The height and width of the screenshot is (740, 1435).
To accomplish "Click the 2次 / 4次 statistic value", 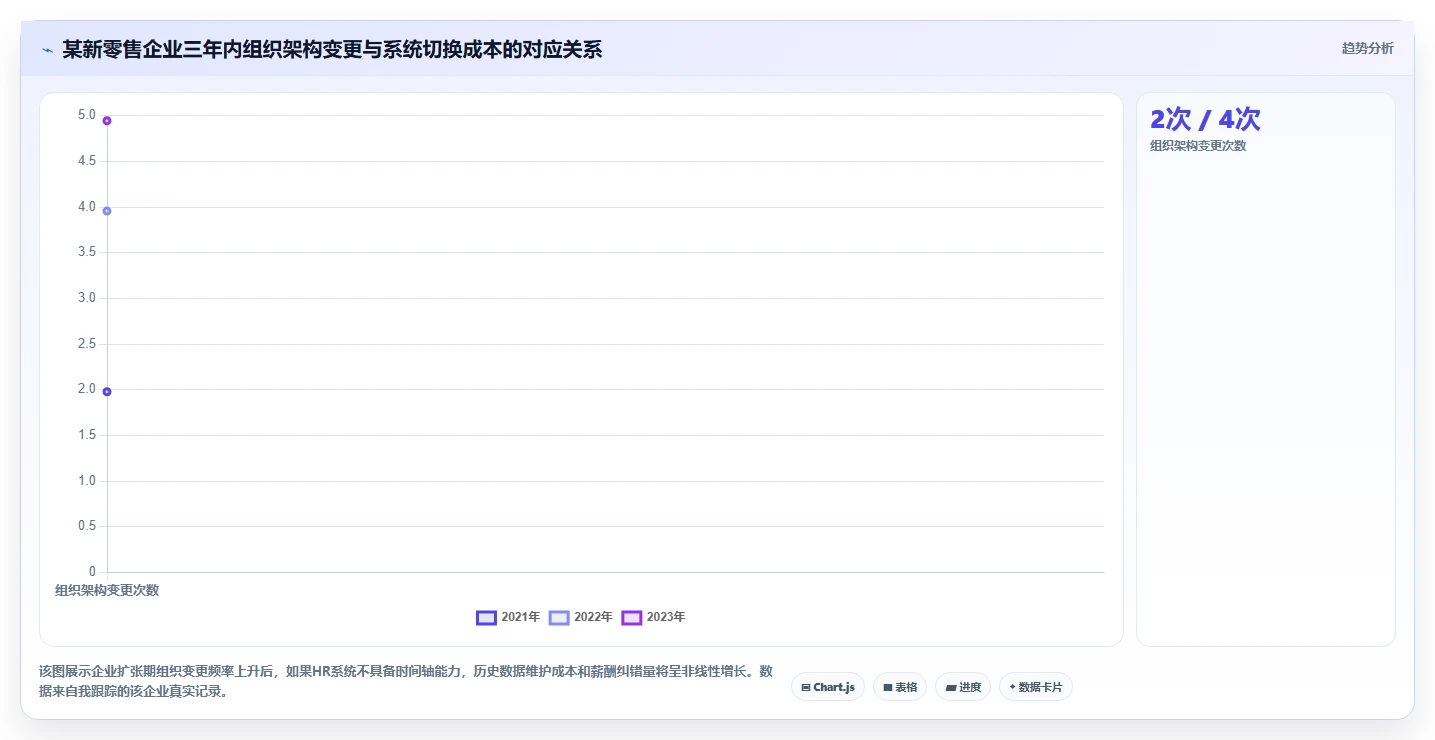I will [1205, 119].
